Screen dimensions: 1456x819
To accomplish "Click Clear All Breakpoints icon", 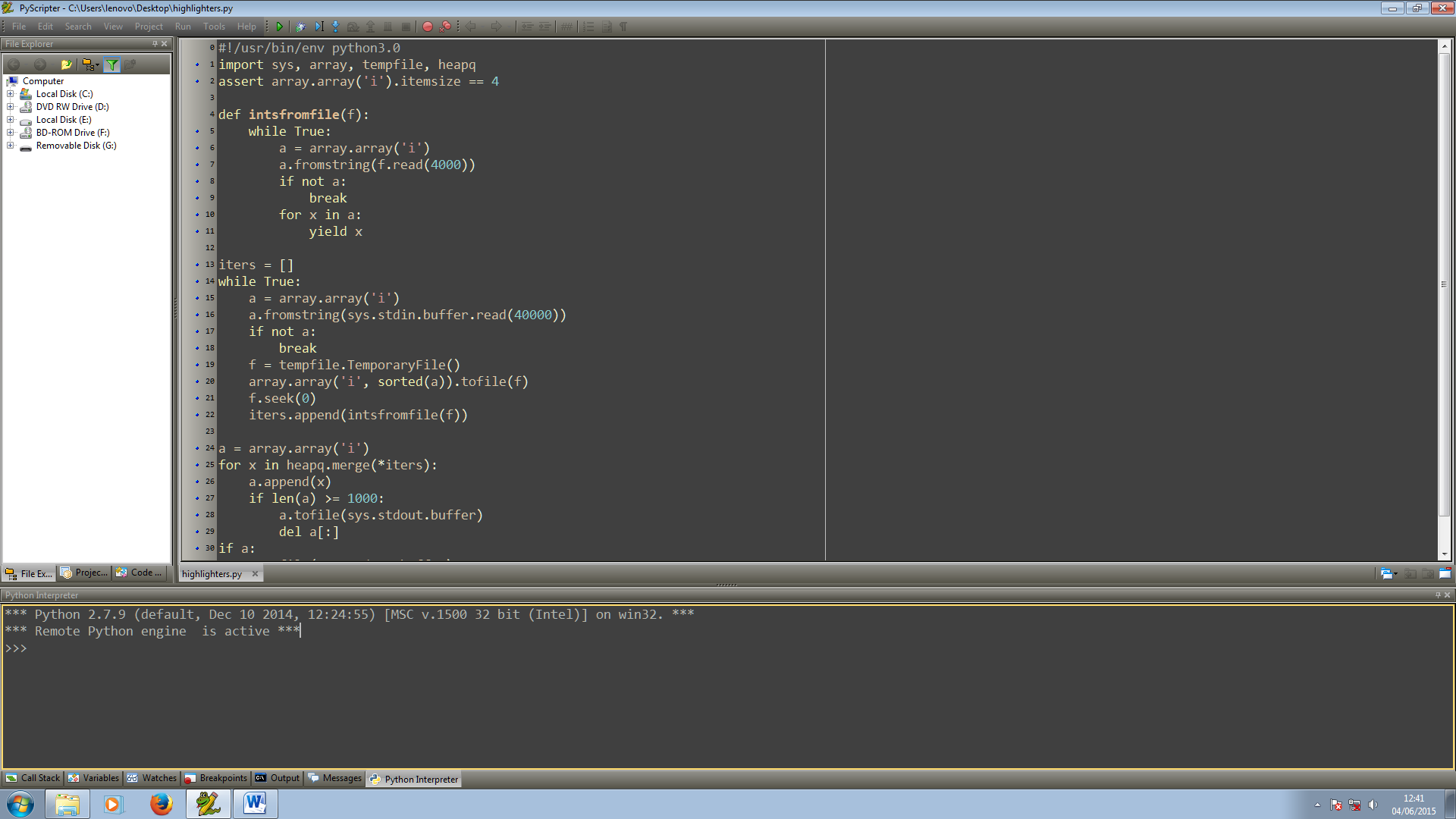I will pyautogui.click(x=445, y=27).
